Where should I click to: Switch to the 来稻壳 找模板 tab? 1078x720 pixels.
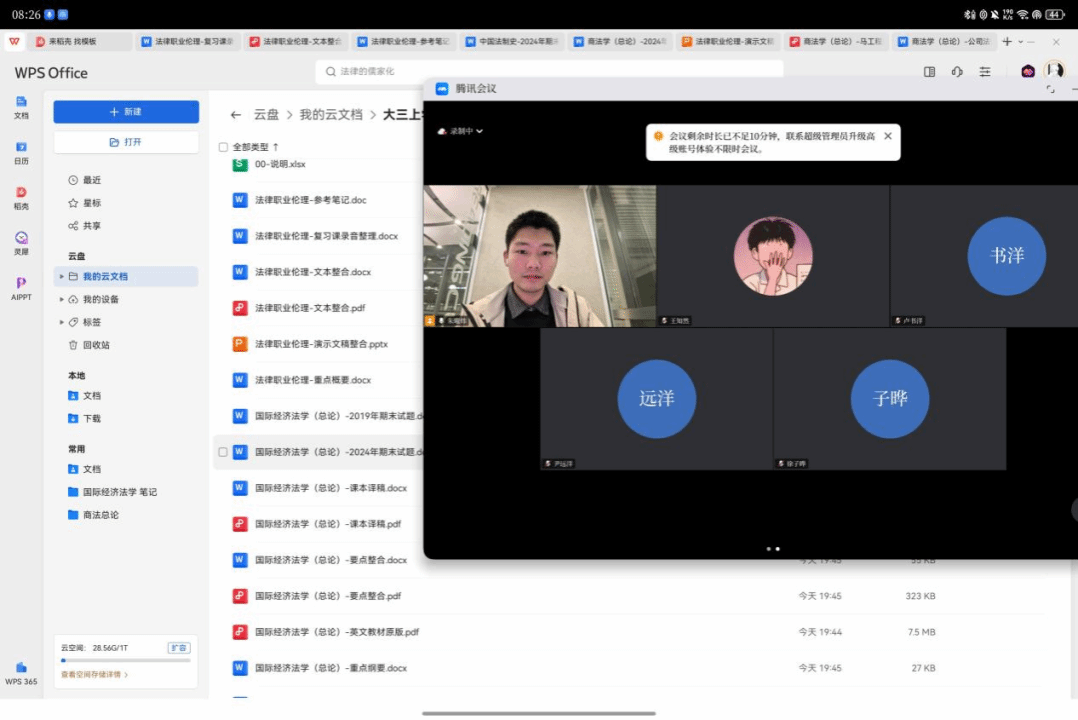pos(80,42)
